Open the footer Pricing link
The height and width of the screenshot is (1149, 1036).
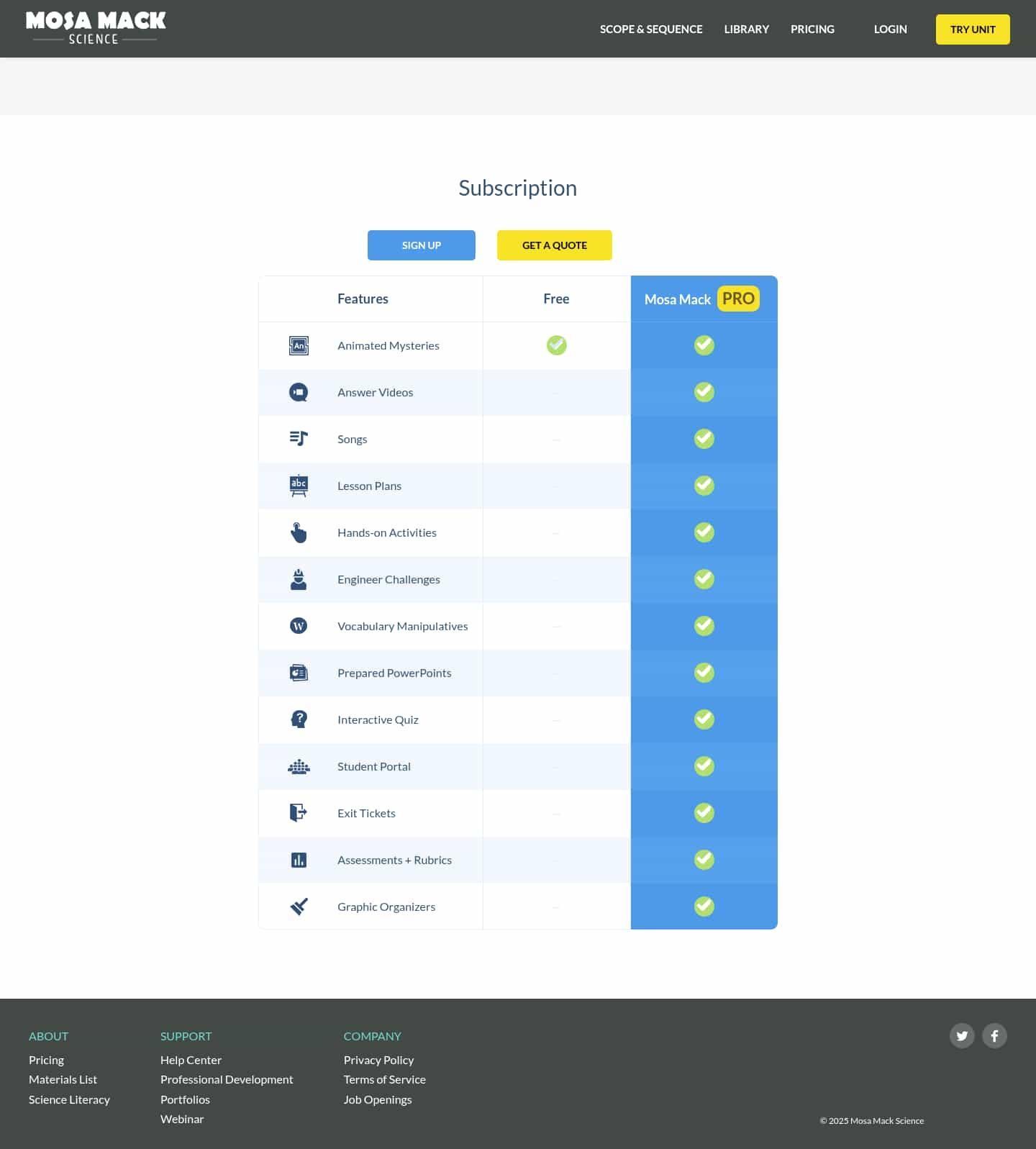[46, 1060]
